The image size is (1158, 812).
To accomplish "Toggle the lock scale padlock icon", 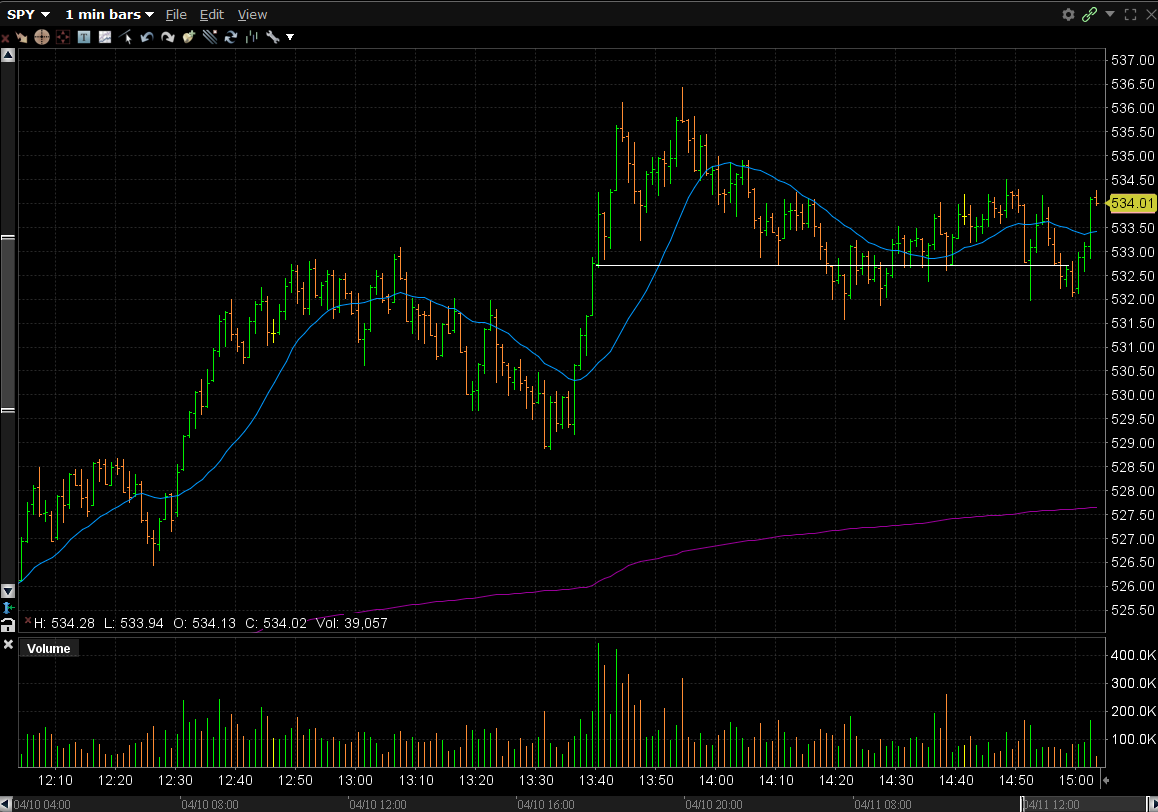I will click(8, 625).
